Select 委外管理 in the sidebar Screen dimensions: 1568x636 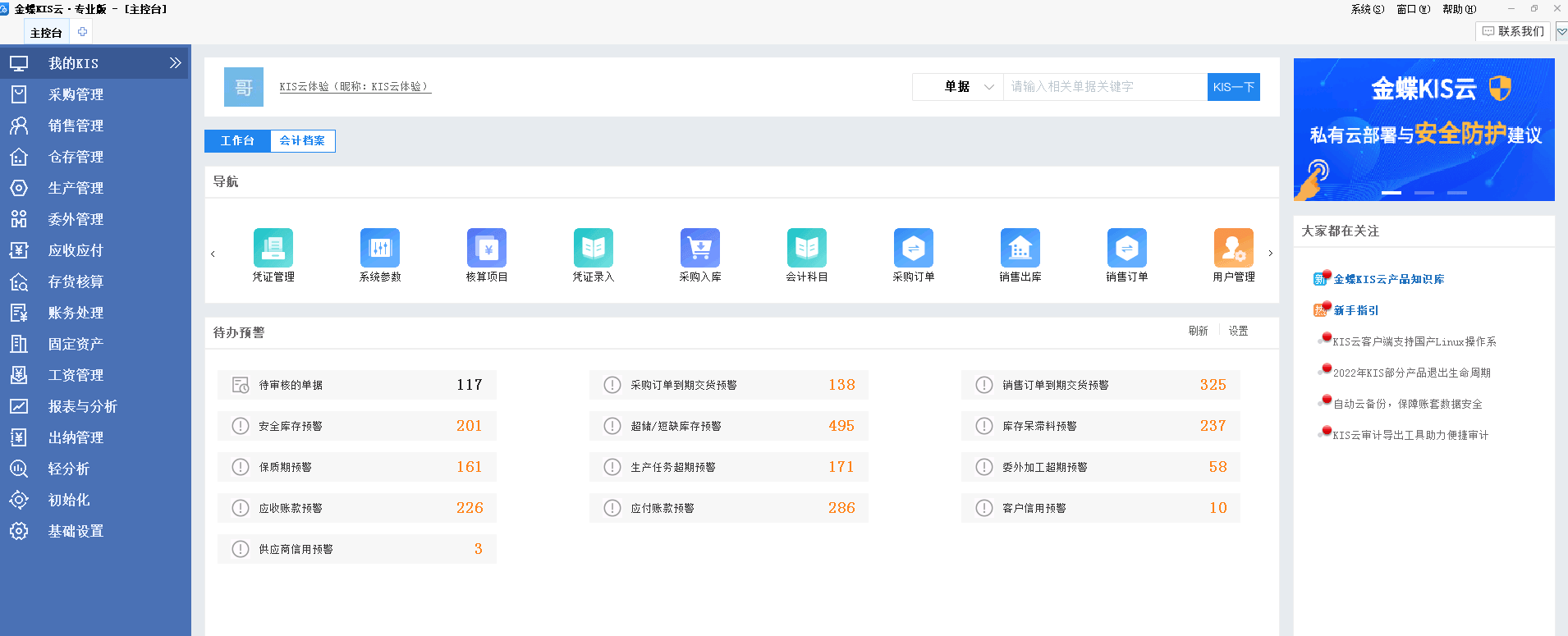coord(95,219)
